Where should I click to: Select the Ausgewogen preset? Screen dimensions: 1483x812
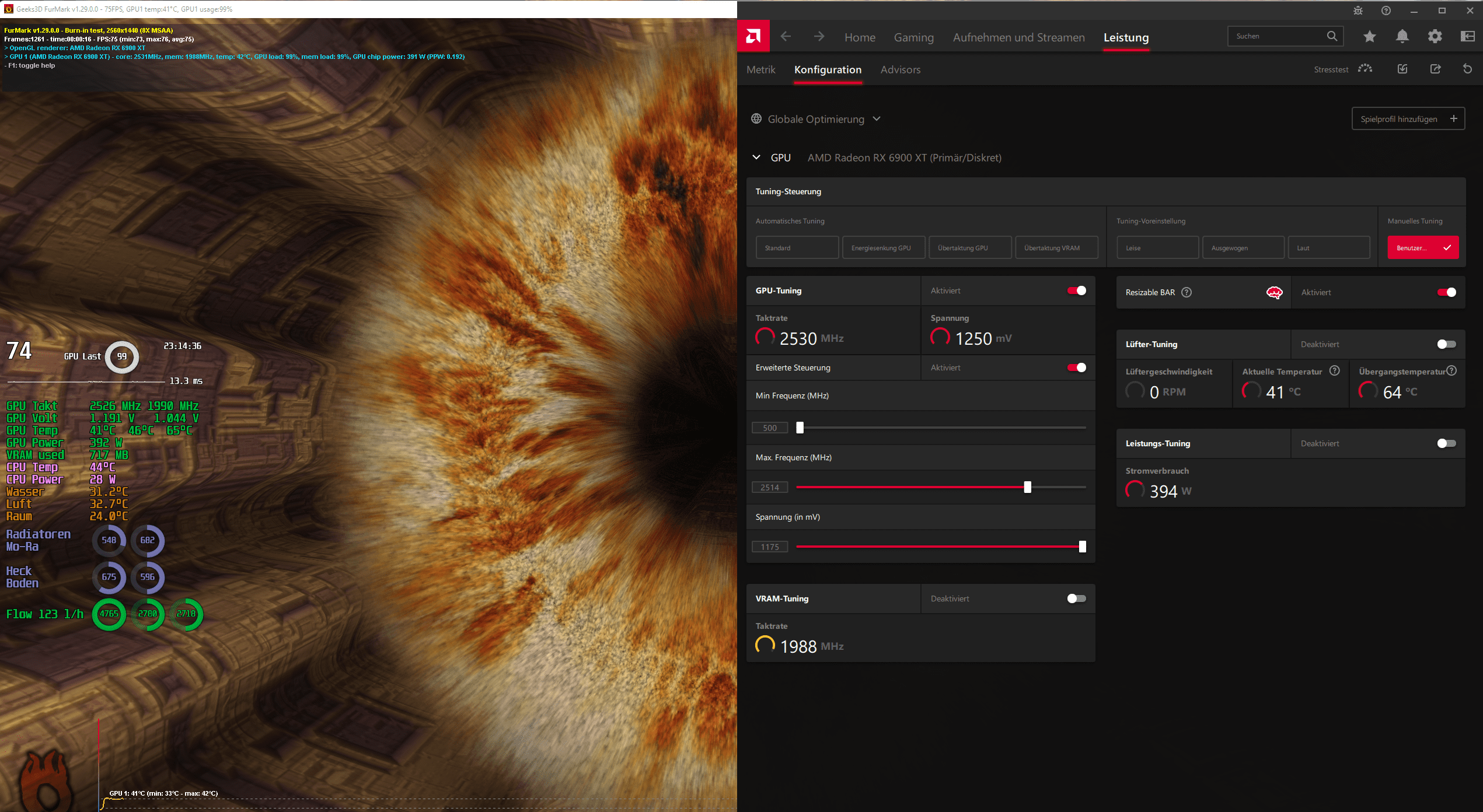pyautogui.click(x=1243, y=247)
